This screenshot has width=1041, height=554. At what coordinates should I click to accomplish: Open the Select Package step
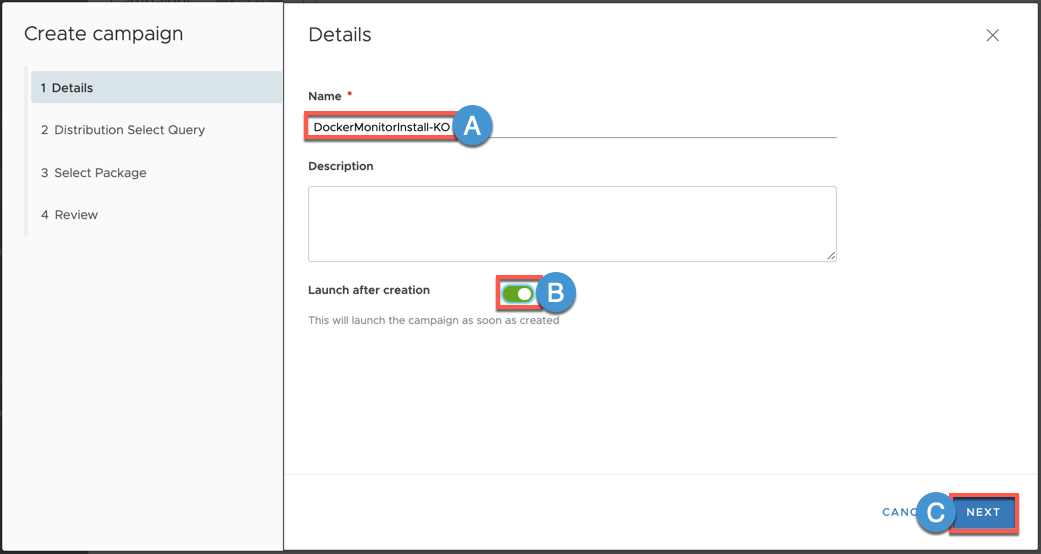(x=94, y=173)
